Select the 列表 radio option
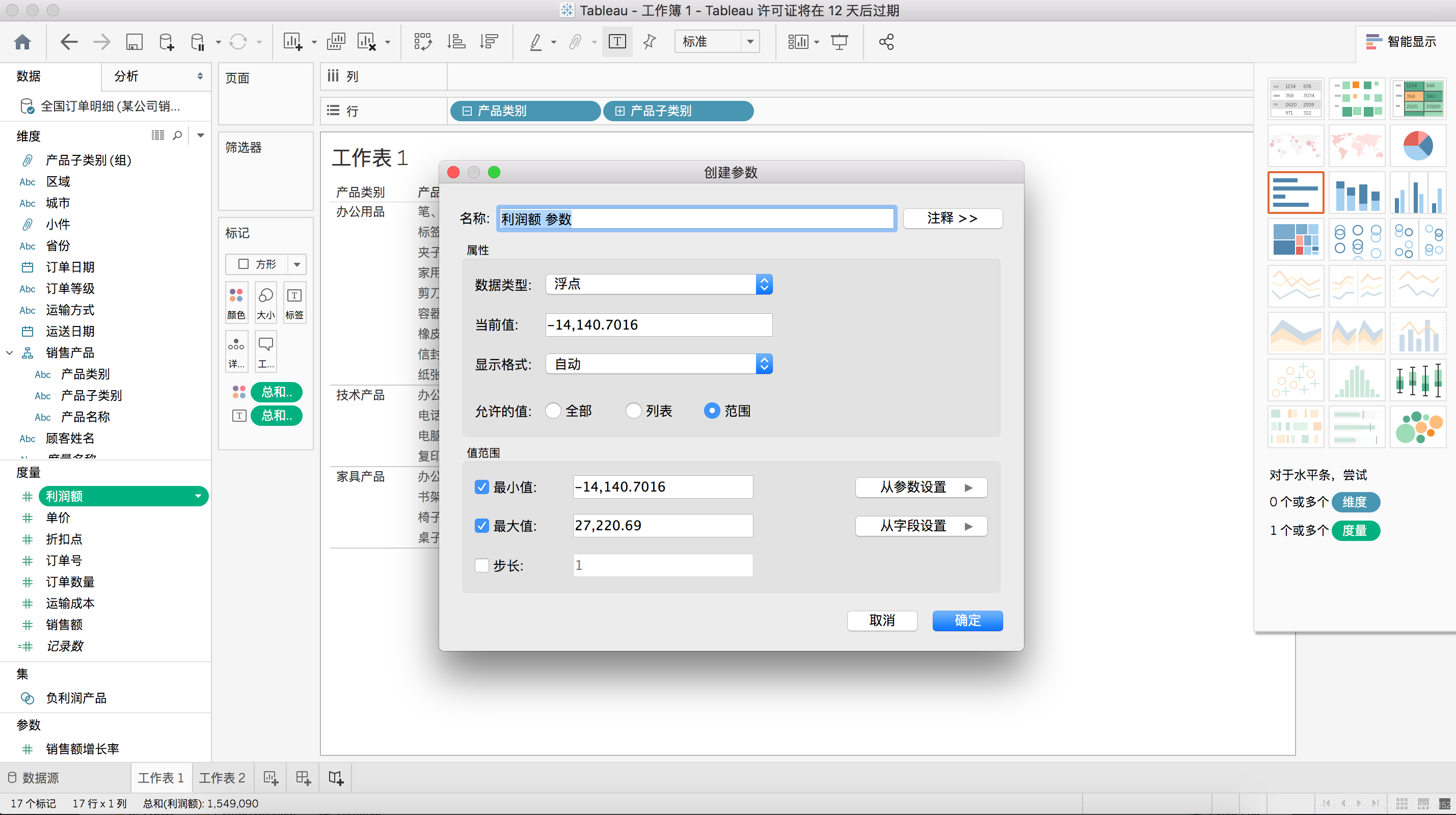 (634, 411)
